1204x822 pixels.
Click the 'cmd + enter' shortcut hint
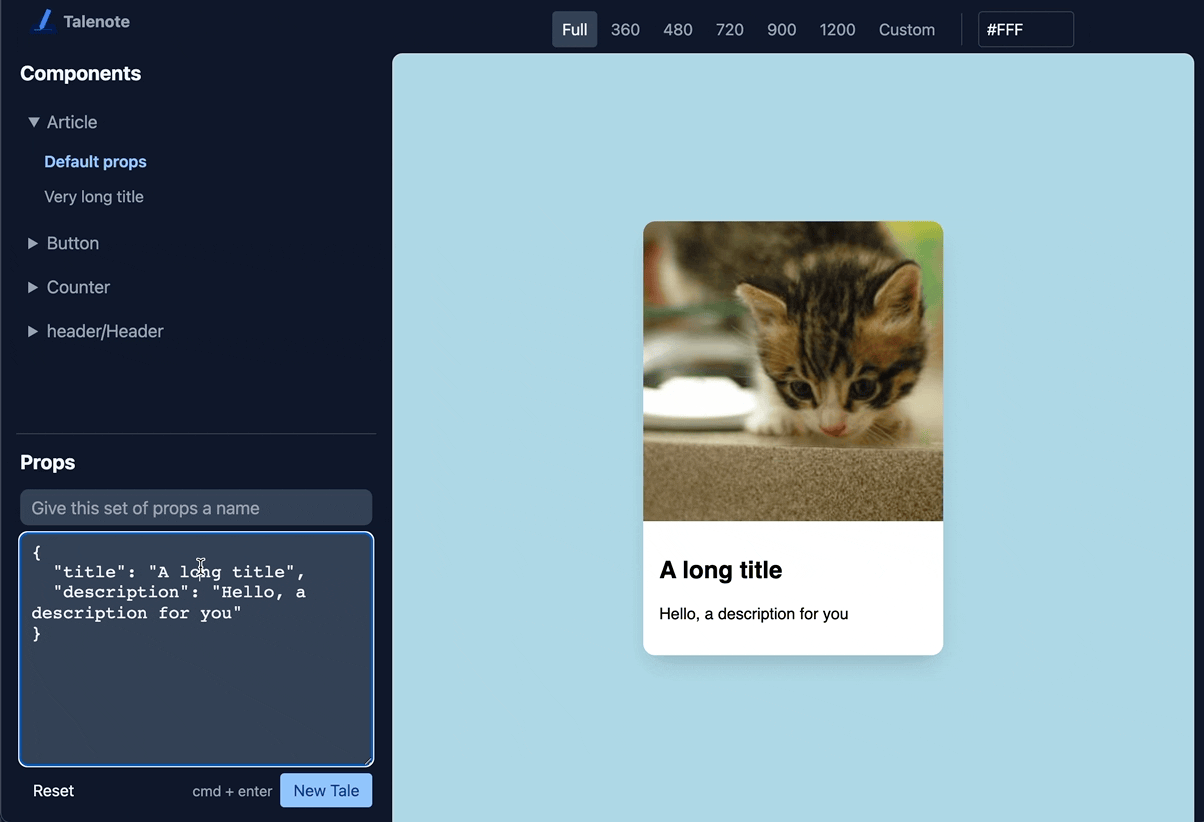pyautogui.click(x=232, y=791)
